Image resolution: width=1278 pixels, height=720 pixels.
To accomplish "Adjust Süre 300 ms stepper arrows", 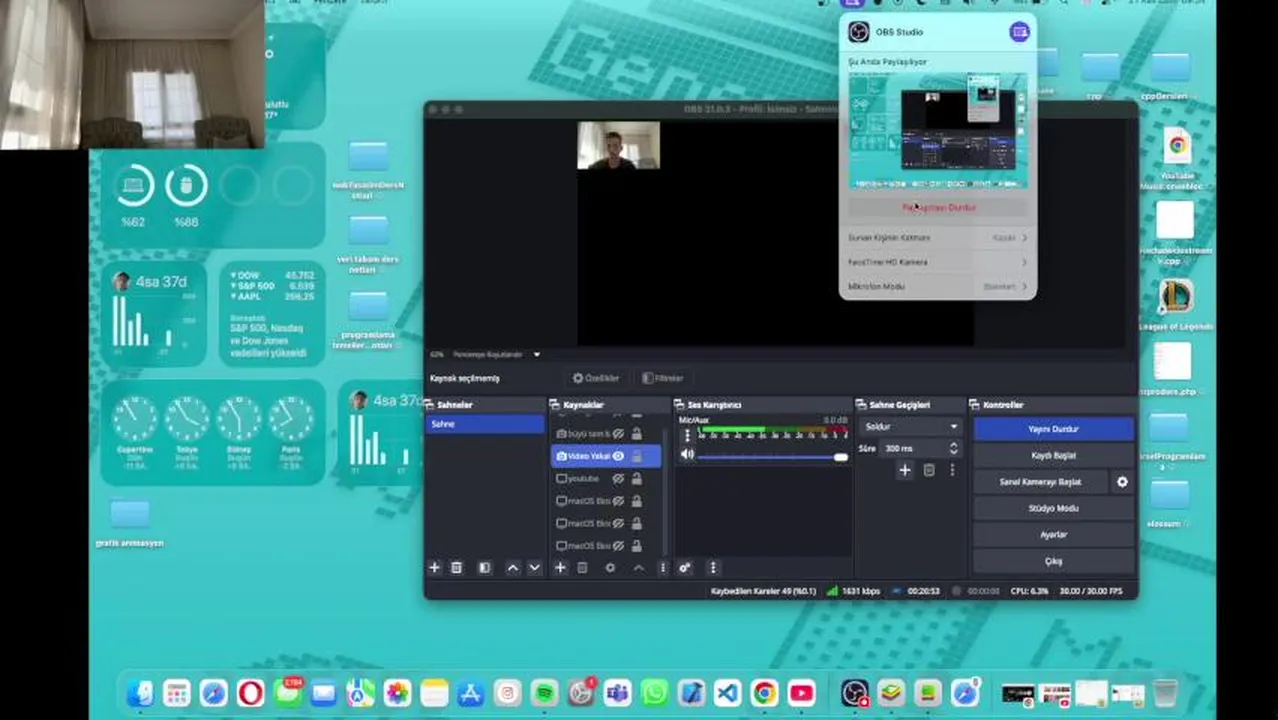I will 953,449.
